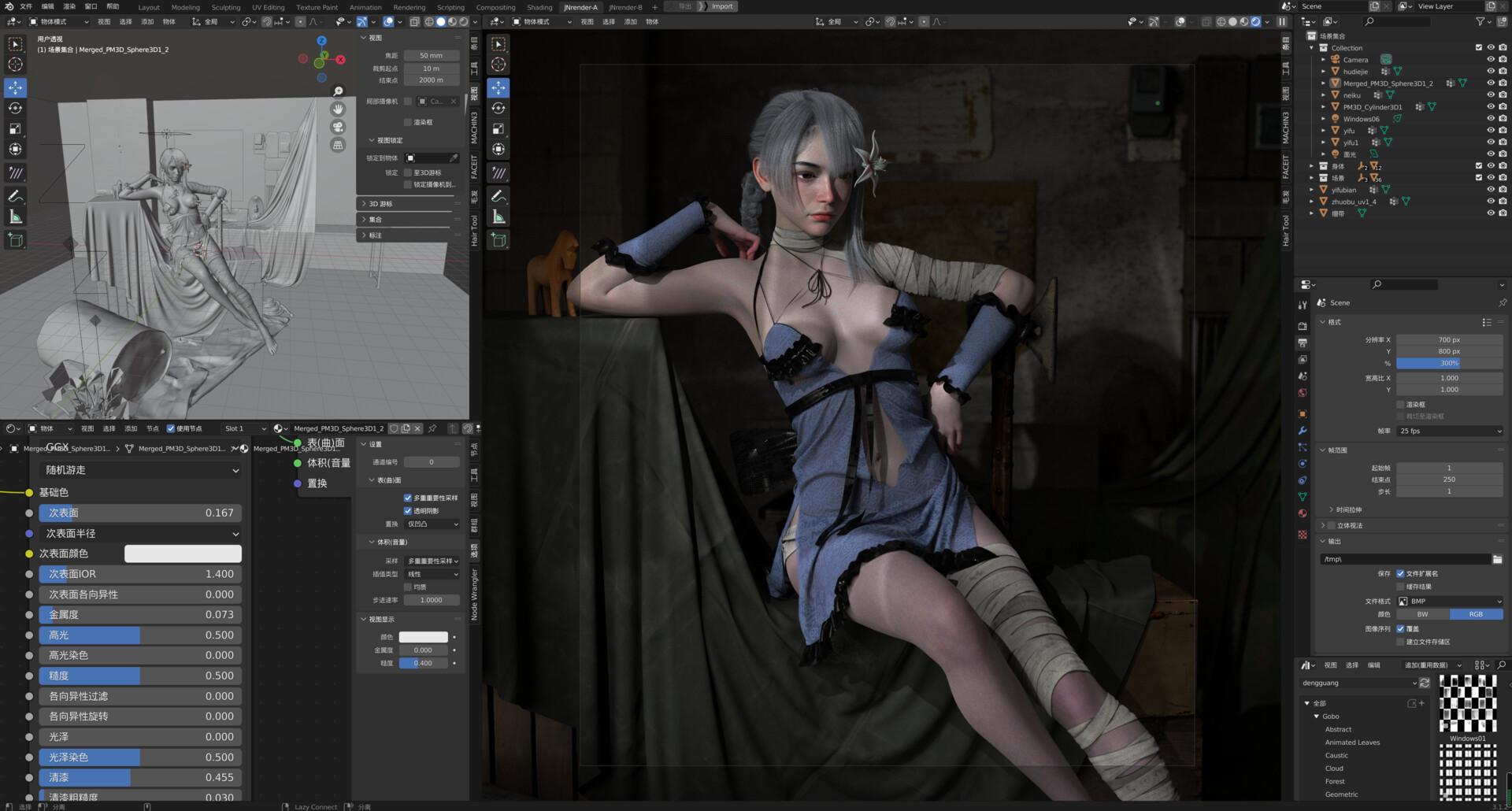Switch to Compositing workspace tab
Viewport: 1512px width, 811px height.
[x=495, y=7]
